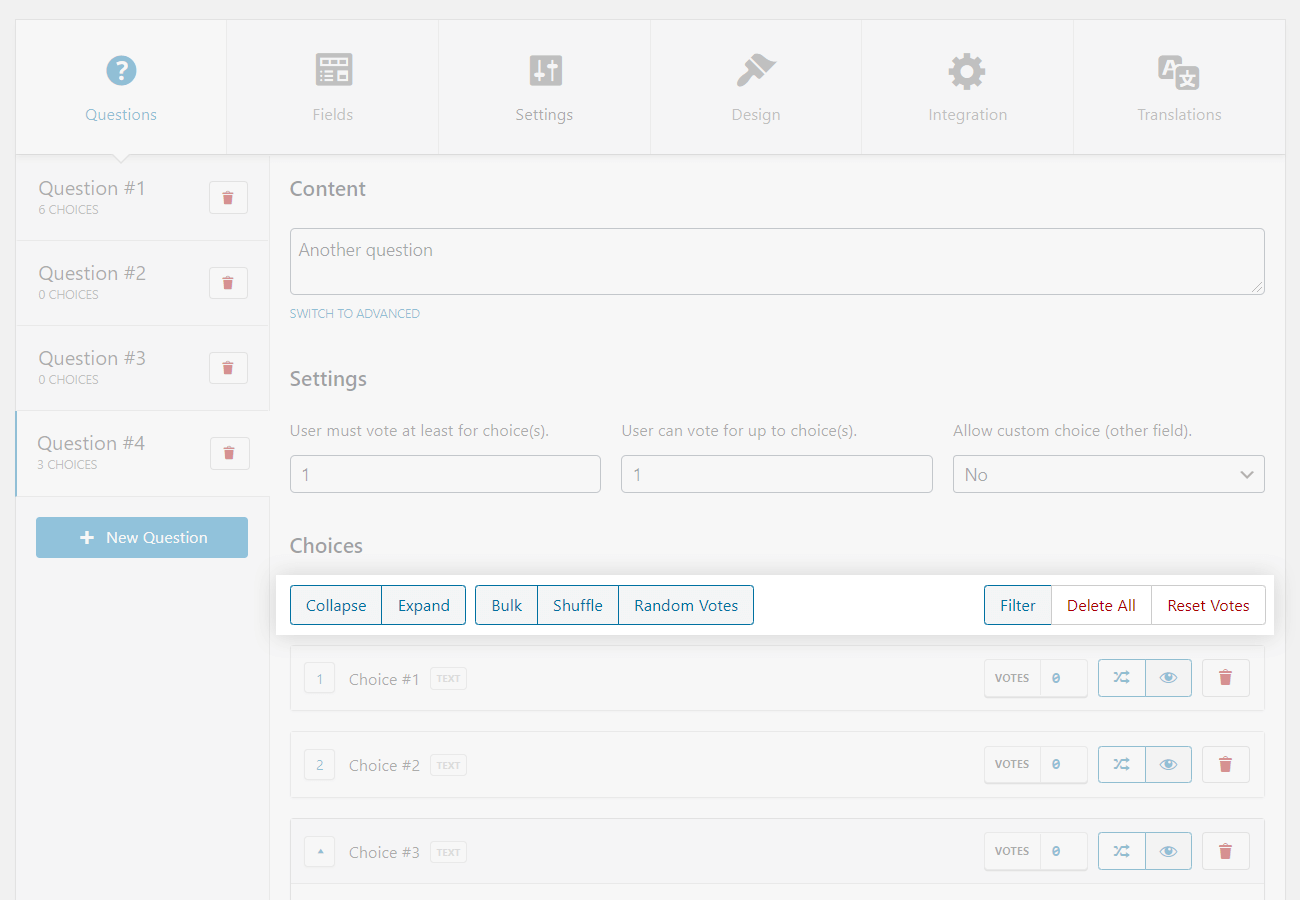Image resolution: width=1300 pixels, height=900 pixels.
Task: Click the Collapse choices button
Action: 336,605
